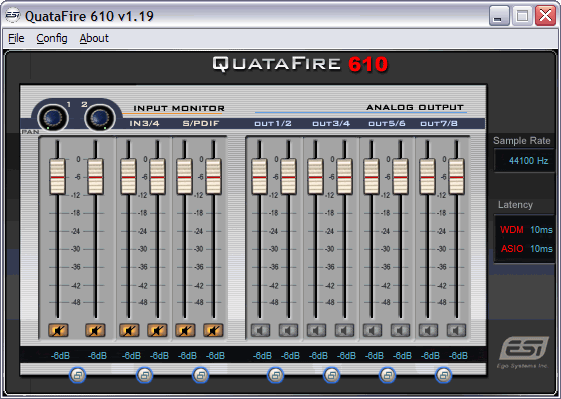The height and width of the screenshot is (399, 561).
Task: Click the OUT3/4 right fader handle
Action: (345, 177)
